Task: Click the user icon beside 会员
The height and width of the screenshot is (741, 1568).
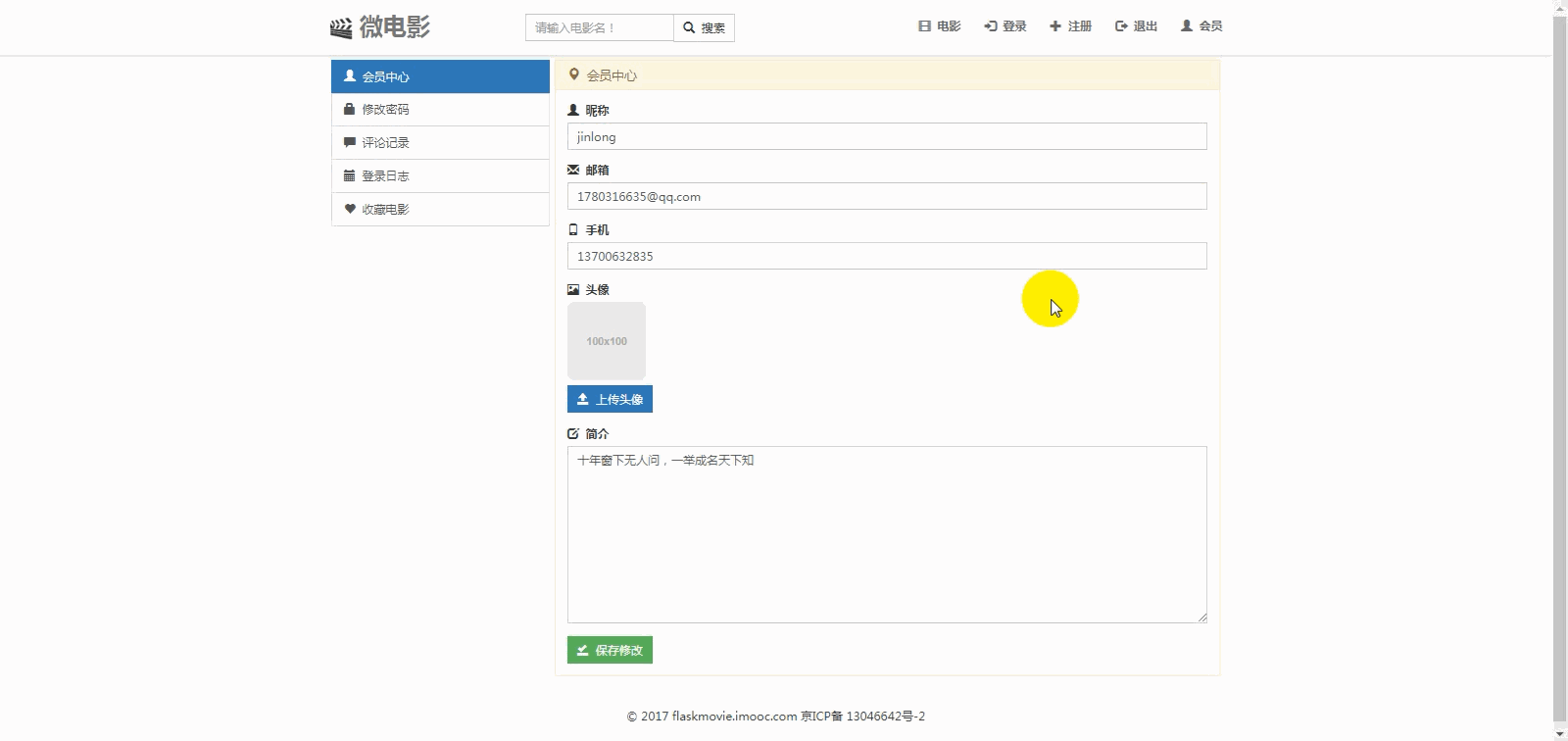Action: tap(1187, 26)
